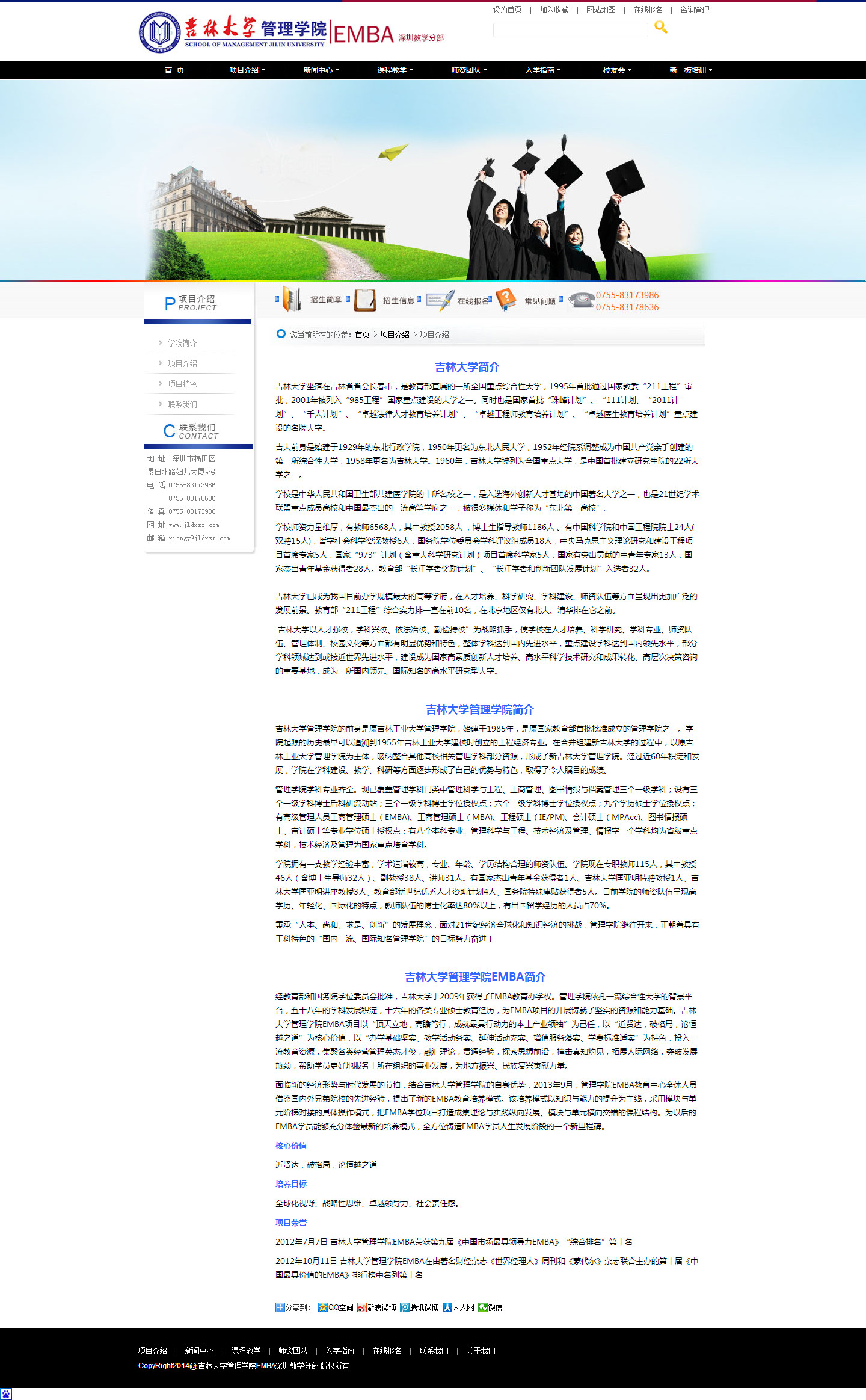Image resolution: width=866 pixels, height=1400 pixels.
Task: Expand the 项目介绍 navigation dropdown
Action: tap(247, 70)
